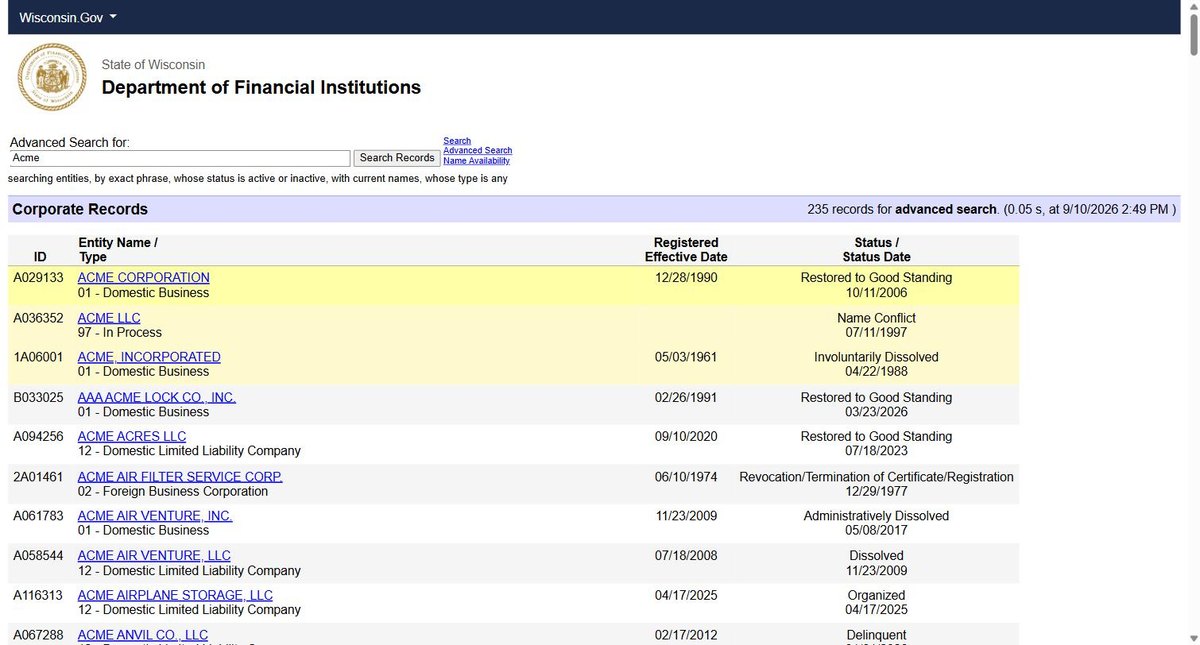Open the Wisconsin.Gov dropdown menu
The width and height of the screenshot is (1200, 645).
pyautogui.click(x=68, y=17)
